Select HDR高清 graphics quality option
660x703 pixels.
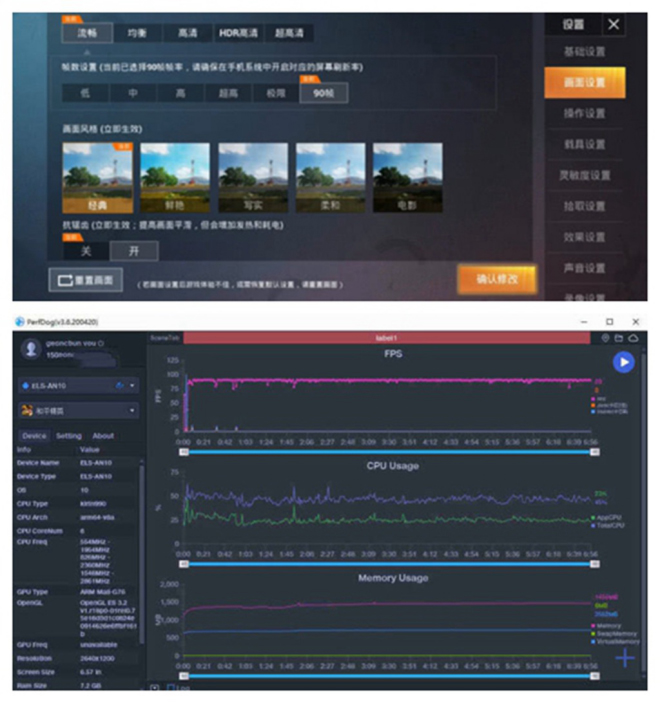236,33
